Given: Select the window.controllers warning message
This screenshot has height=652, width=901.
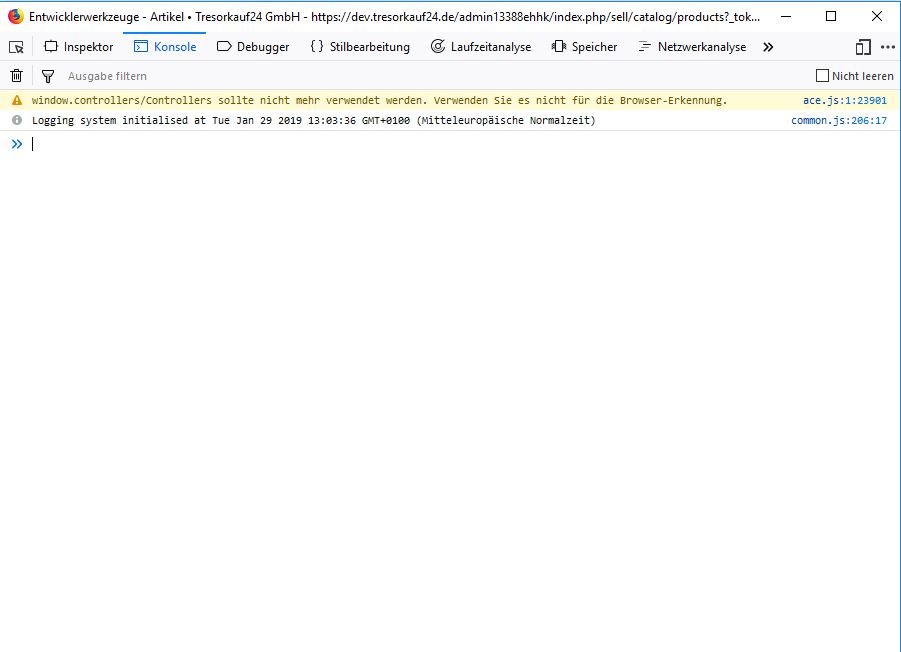Looking at the screenshot, I should coord(379,101).
